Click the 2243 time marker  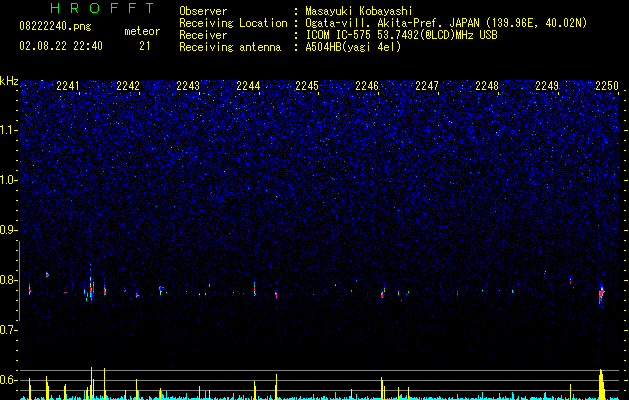[188, 86]
